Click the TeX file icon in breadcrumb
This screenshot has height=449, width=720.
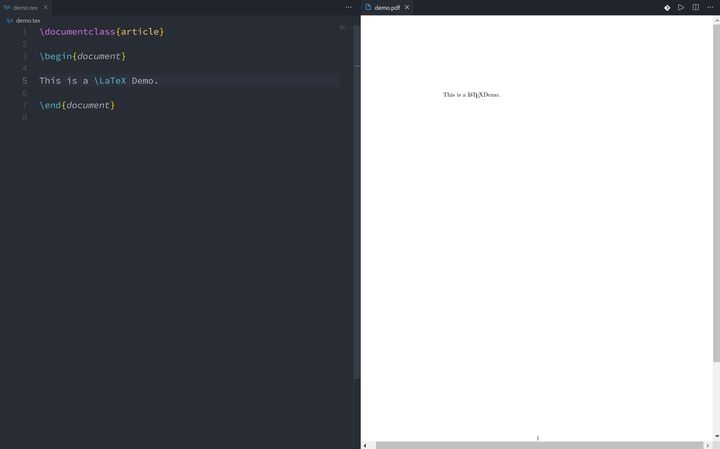10,21
